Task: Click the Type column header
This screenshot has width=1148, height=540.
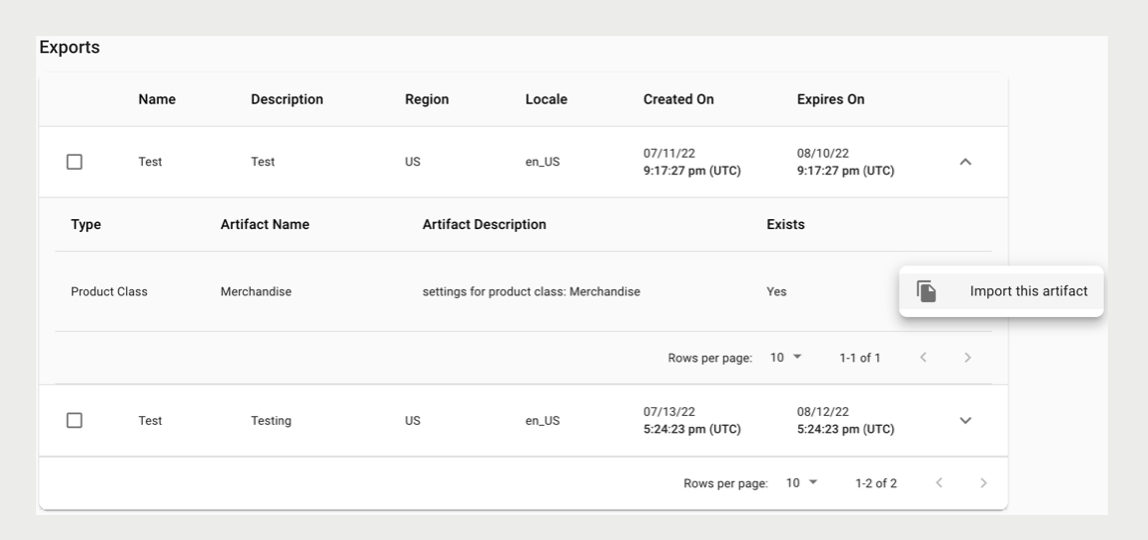Action: pos(86,225)
